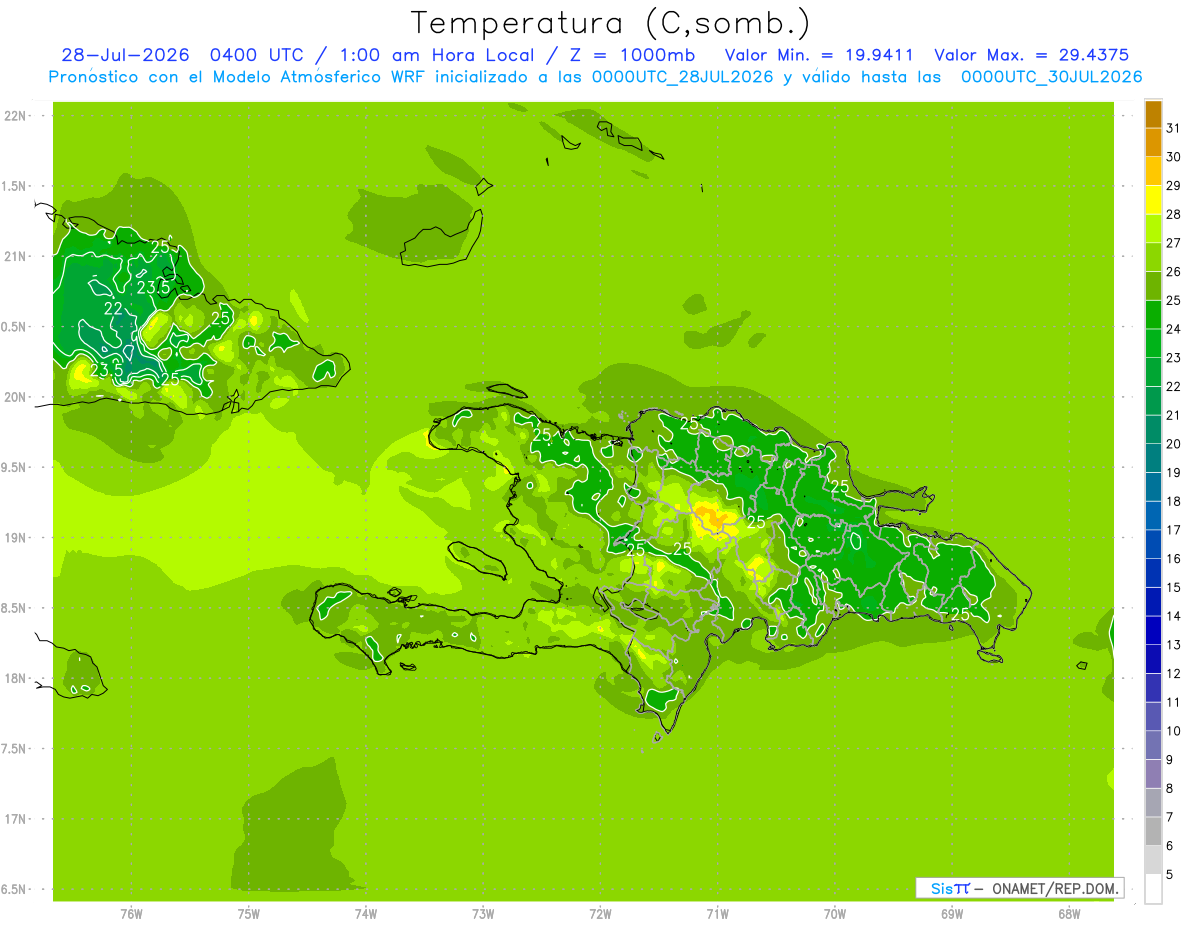Click the '71W' longitude axis label
This screenshot has width=1200, height=927.
pos(717,914)
